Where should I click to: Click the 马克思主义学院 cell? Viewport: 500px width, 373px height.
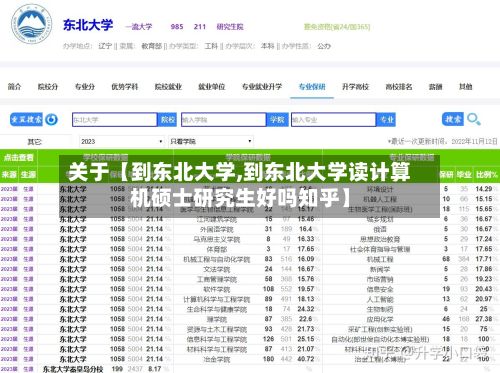[x=217, y=239]
